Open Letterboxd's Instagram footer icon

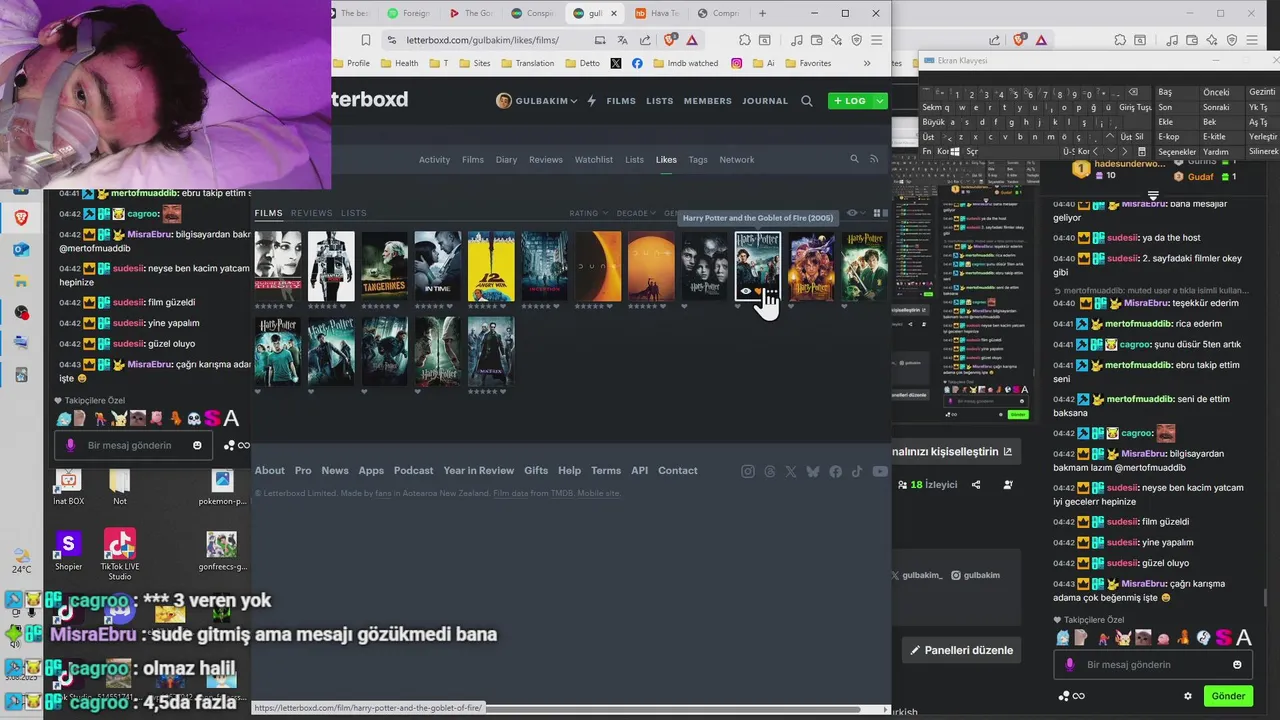[x=748, y=471]
